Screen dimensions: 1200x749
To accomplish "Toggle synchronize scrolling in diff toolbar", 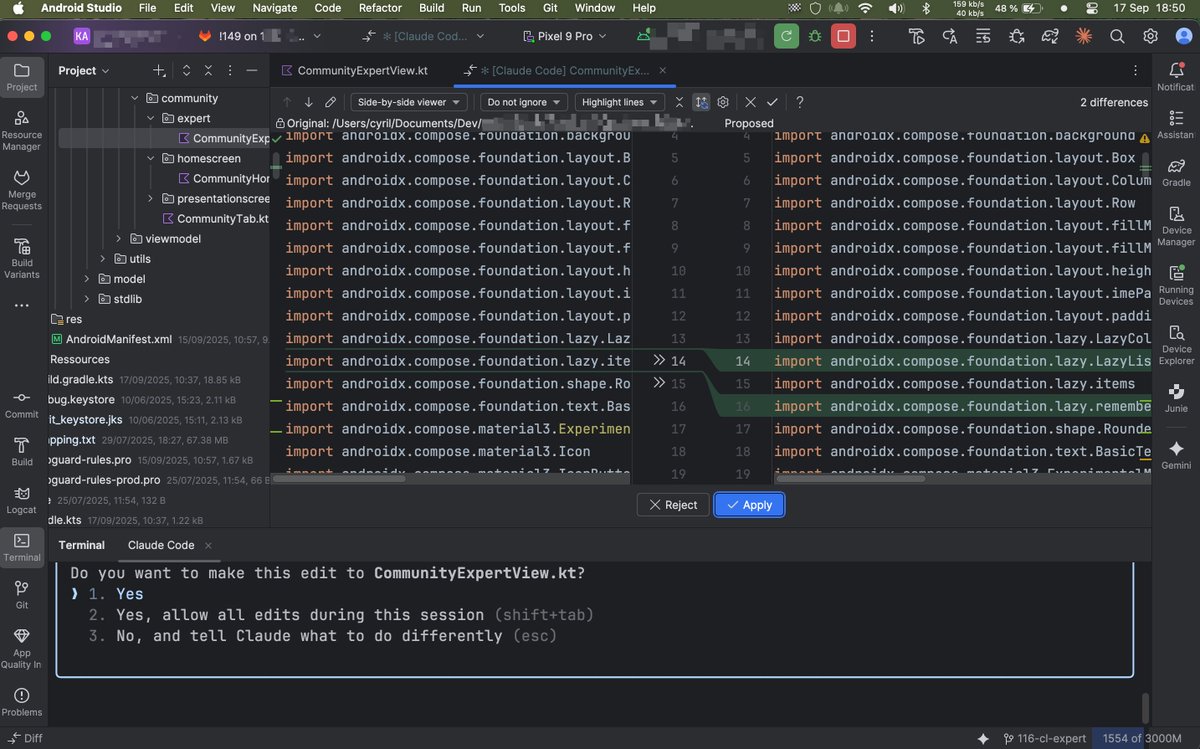I will (x=701, y=102).
